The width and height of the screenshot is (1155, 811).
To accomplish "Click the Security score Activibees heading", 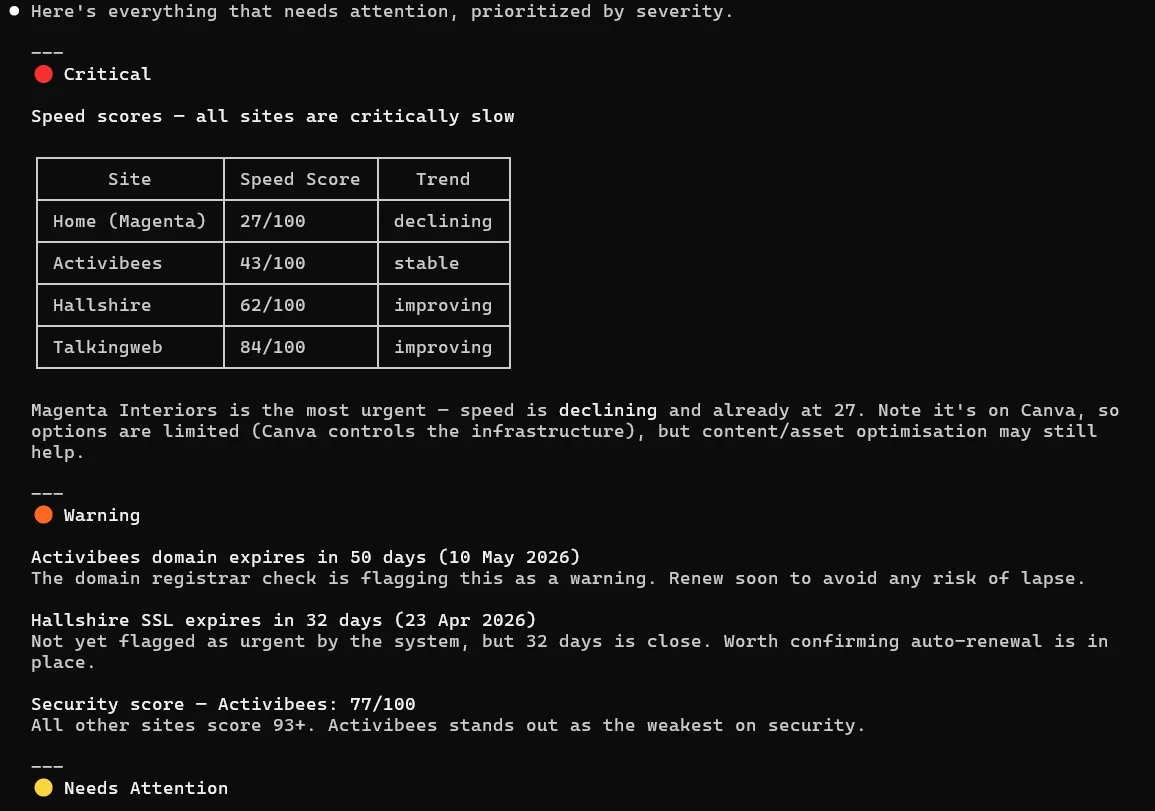I will 223,704.
